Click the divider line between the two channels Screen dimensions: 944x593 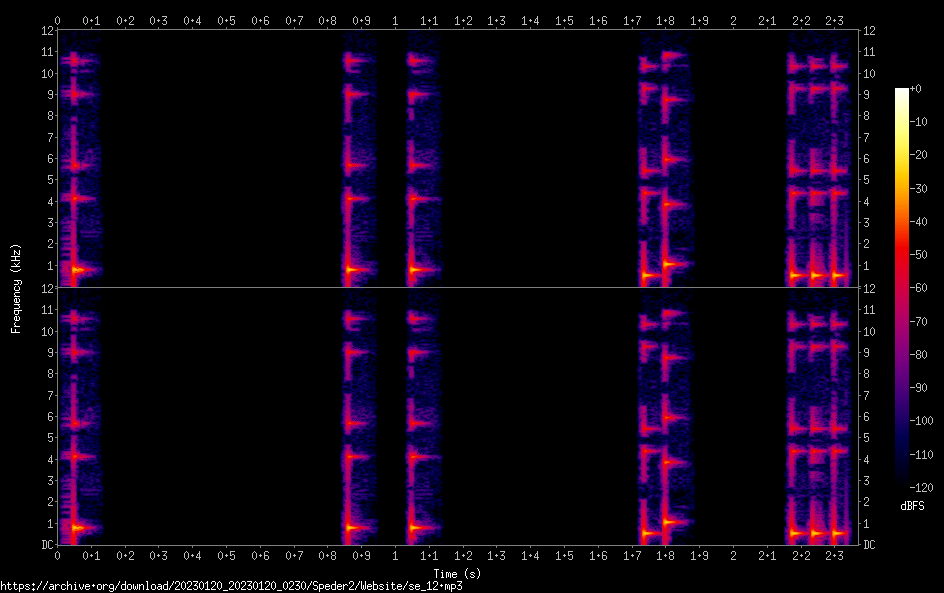click(457, 288)
